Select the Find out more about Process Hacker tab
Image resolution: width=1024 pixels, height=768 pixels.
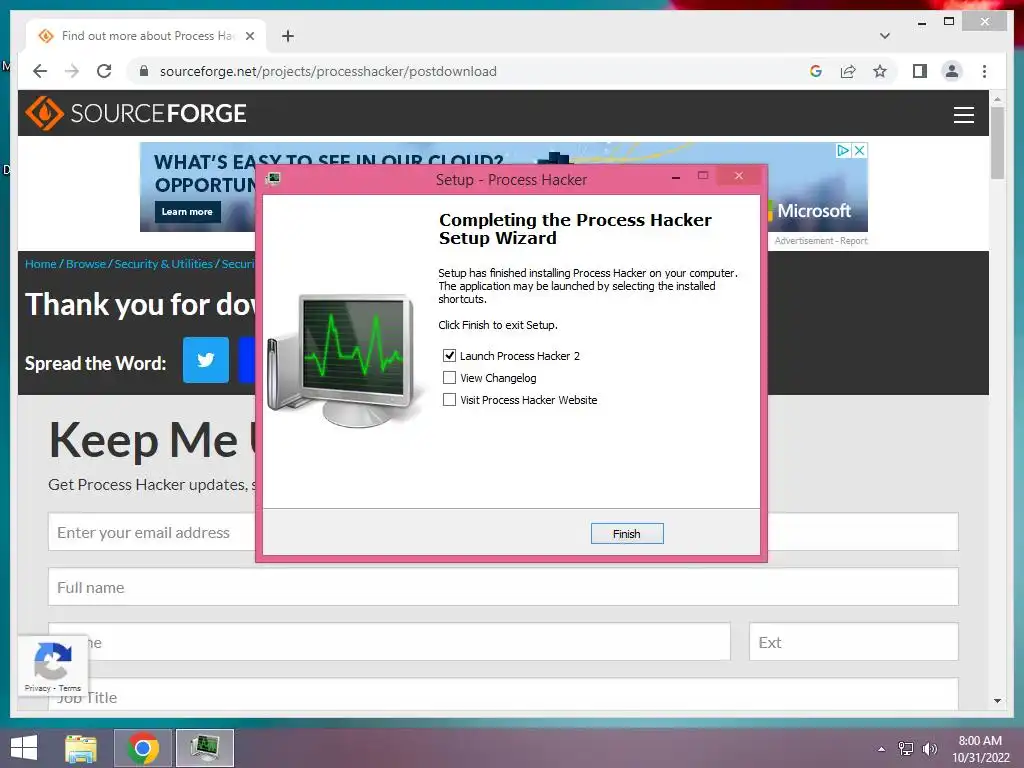[x=146, y=36]
